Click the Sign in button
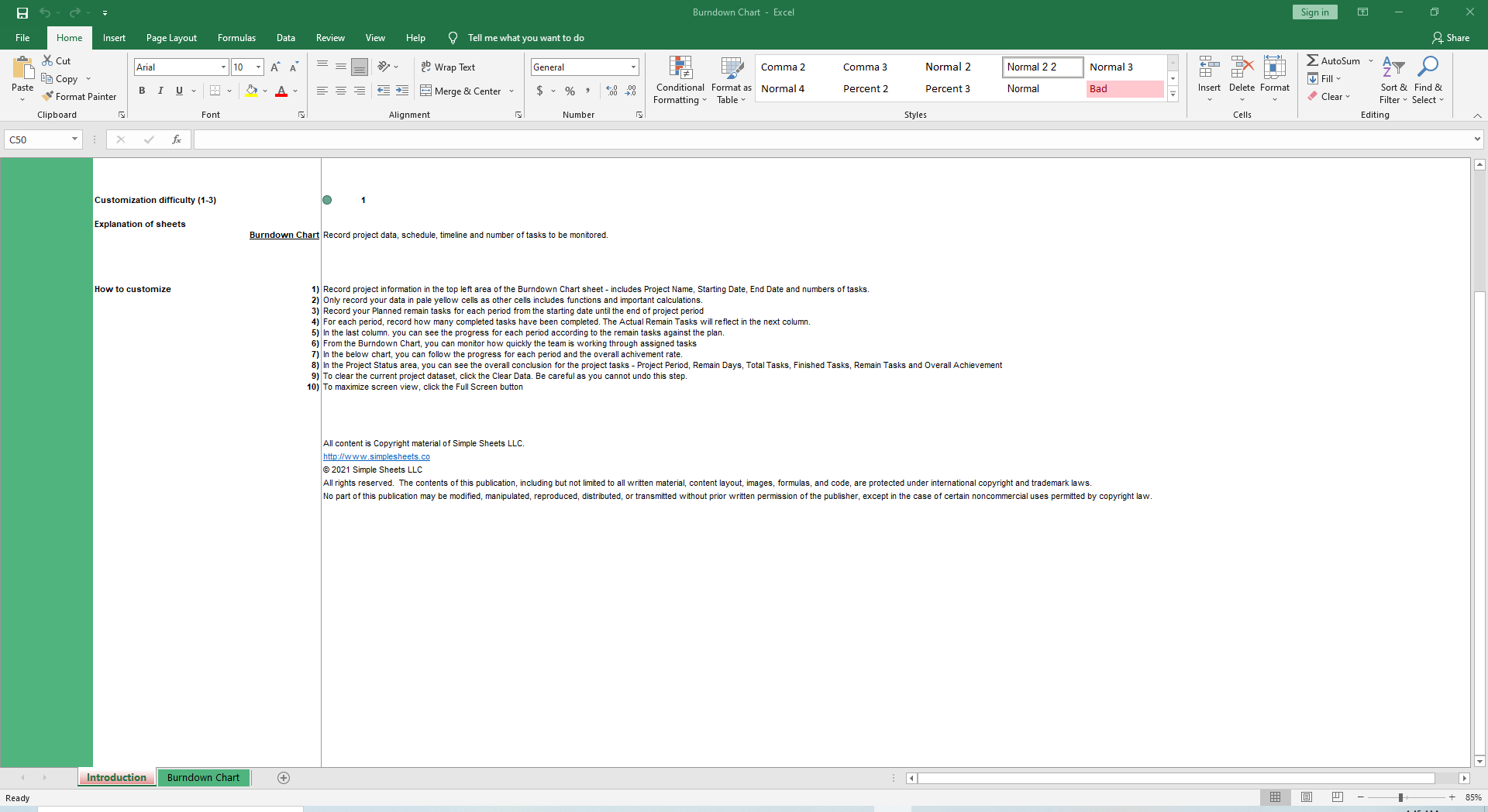The height and width of the screenshot is (812, 1488). pos(1314,12)
